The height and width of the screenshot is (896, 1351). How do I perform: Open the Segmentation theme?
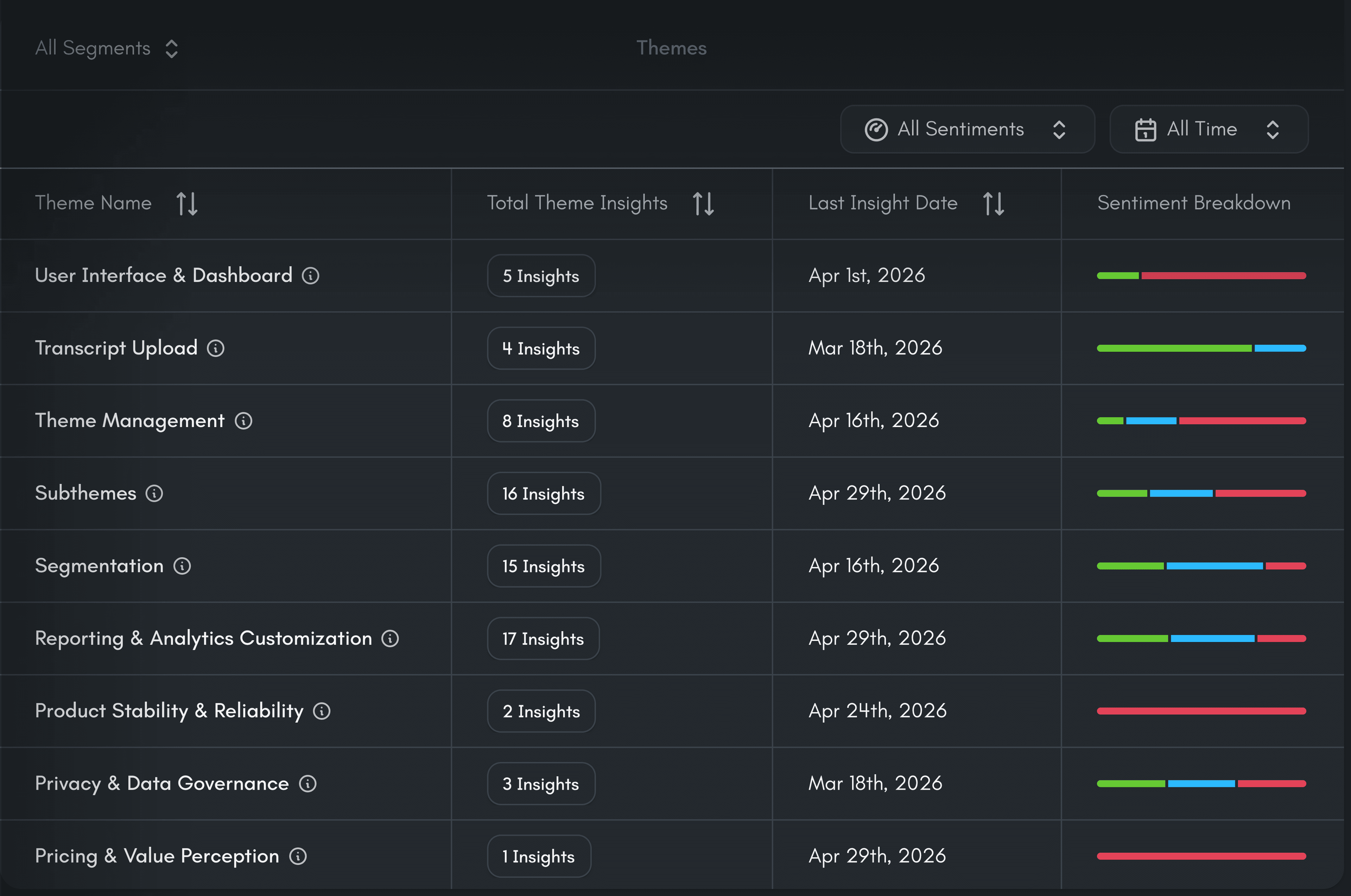[100, 566]
